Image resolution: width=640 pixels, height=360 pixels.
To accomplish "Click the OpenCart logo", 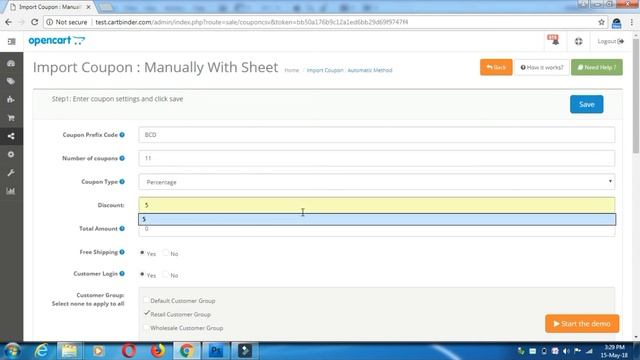I will click(x=57, y=40).
